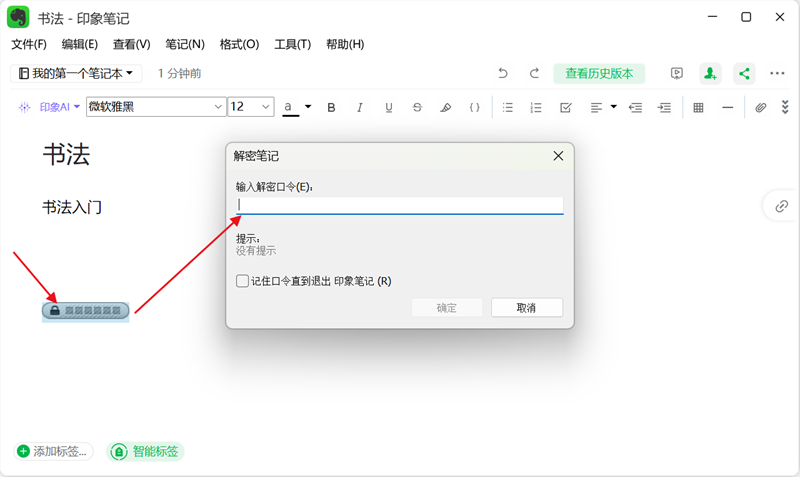Viewport: 800px width, 477px height.
Task: Share the note with the share icon
Action: click(744, 73)
